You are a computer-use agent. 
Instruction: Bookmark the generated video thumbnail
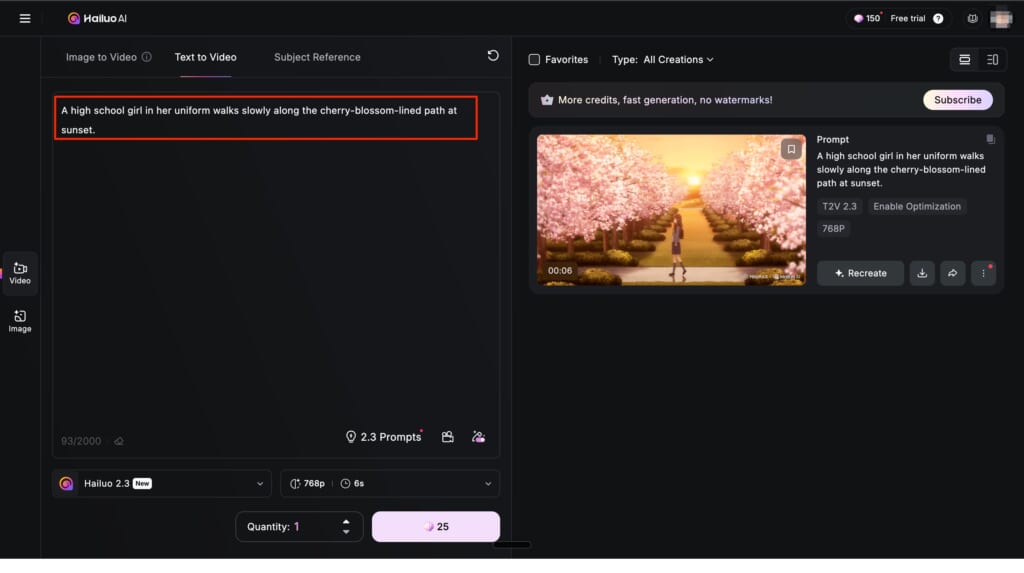click(791, 149)
